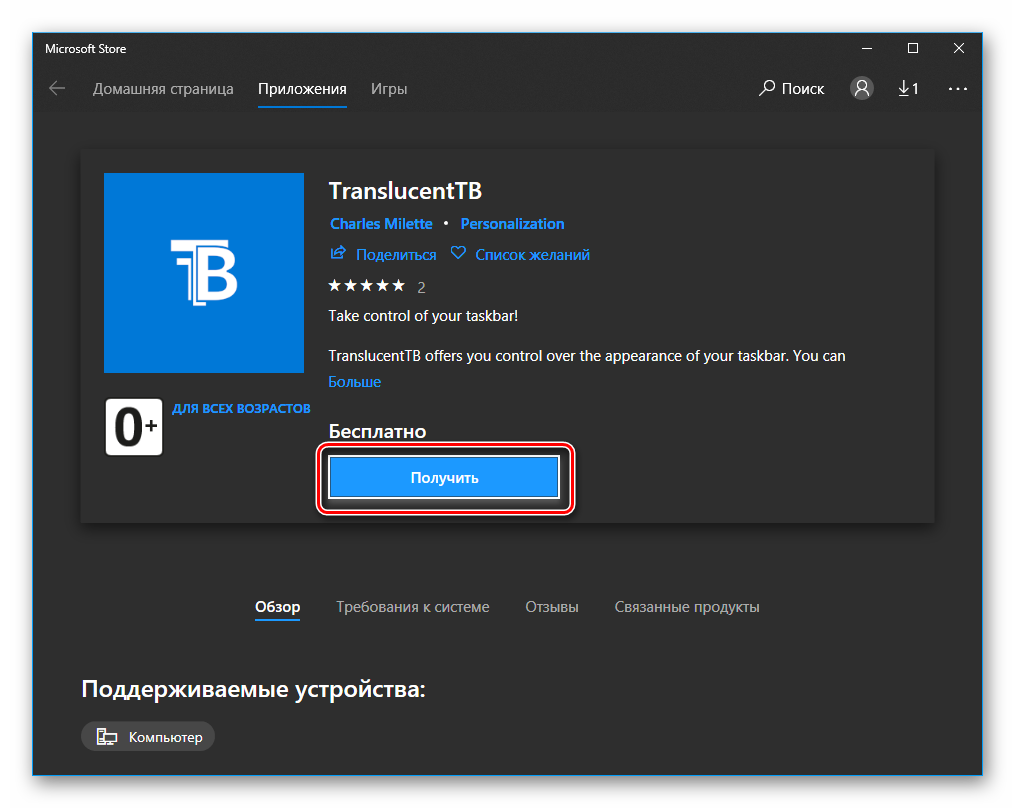This screenshot has height=808, width=1015.
Task: Click ДЛЯ ВСЕХ ВОЗРАСТОВ rating link
Action: 241,409
